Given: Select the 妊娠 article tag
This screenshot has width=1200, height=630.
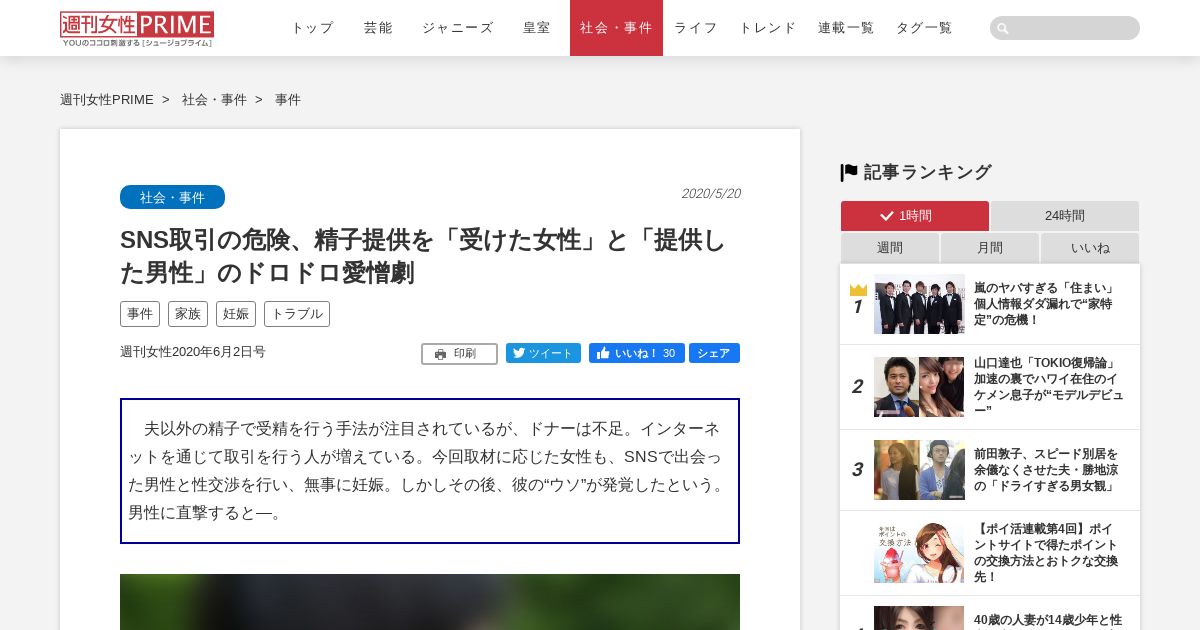Looking at the screenshot, I should (236, 314).
